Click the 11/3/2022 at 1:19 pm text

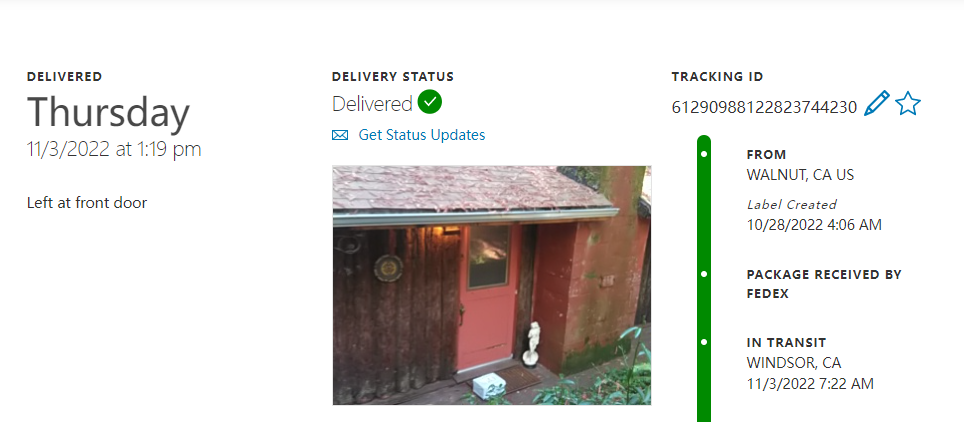(114, 149)
